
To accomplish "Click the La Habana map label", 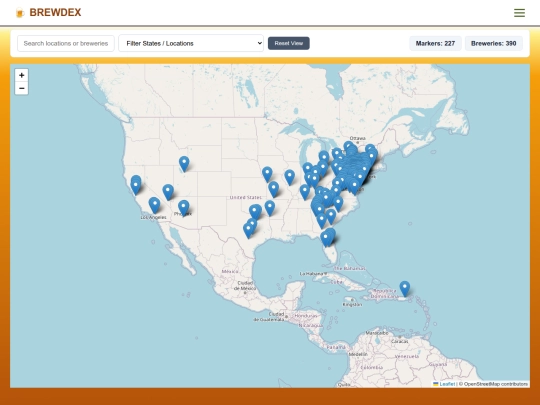I will [312, 274].
